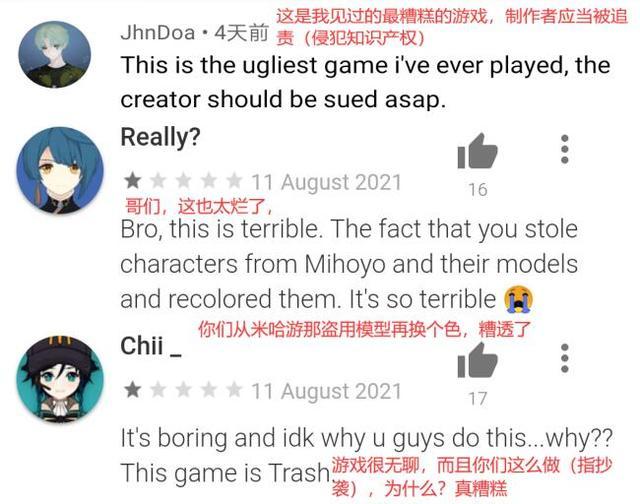Click the review text mentioning Mihoyo

[x=349, y=264]
